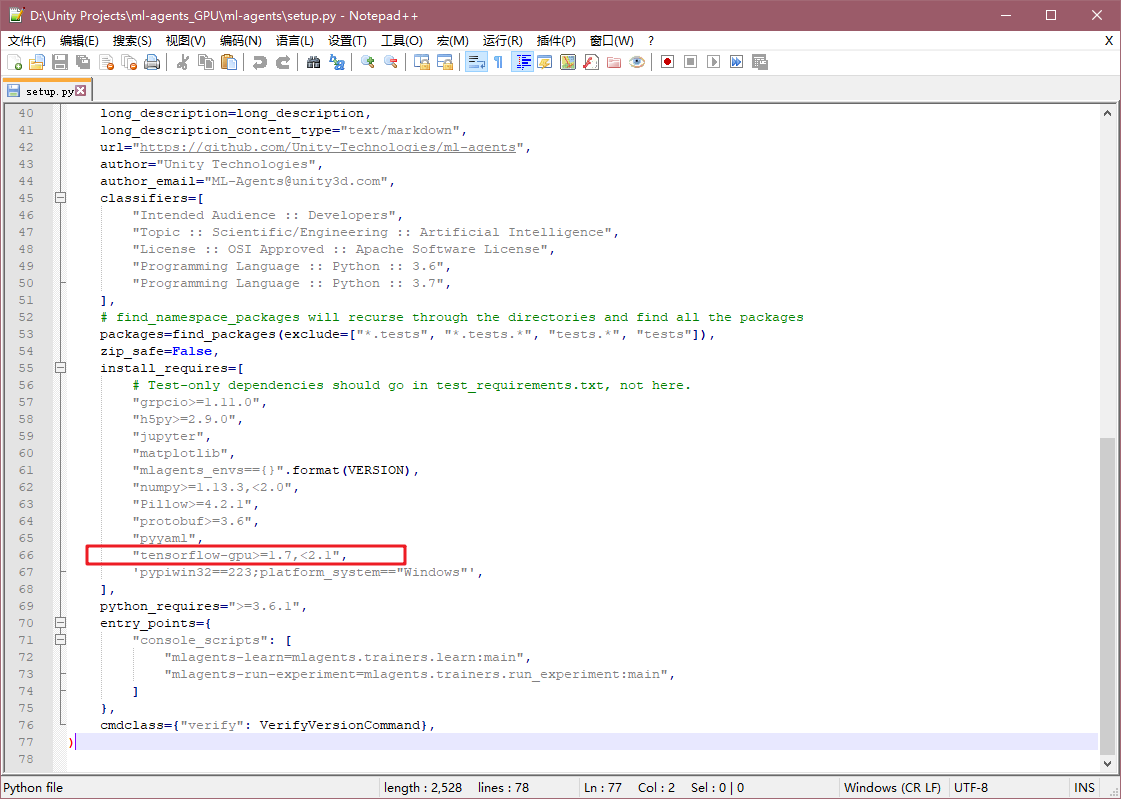Open the 编辑(E) menu
The height and width of the screenshot is (799, 1121).
pyautogui.click(x=79, y=41)
